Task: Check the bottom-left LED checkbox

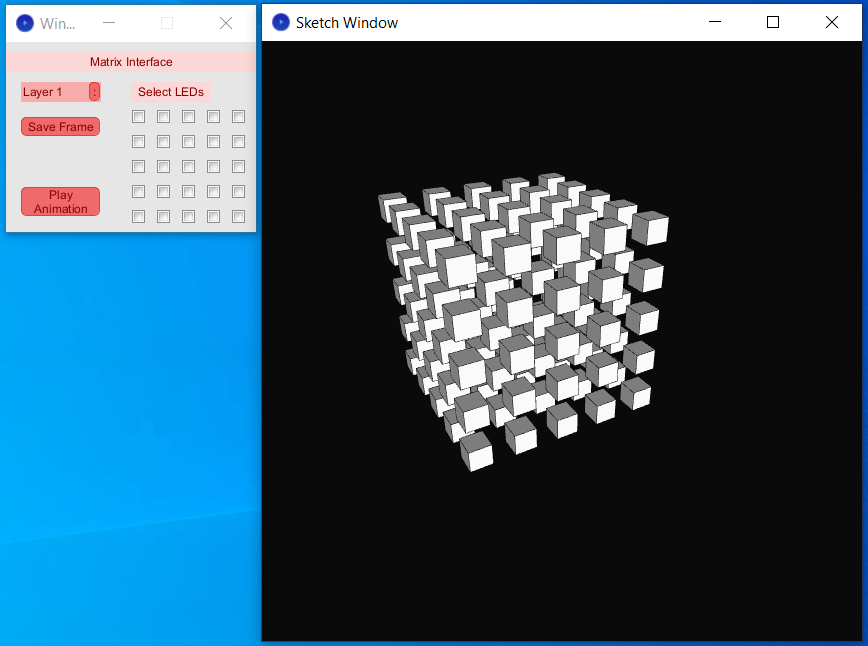Action: [x=138, y=215]
